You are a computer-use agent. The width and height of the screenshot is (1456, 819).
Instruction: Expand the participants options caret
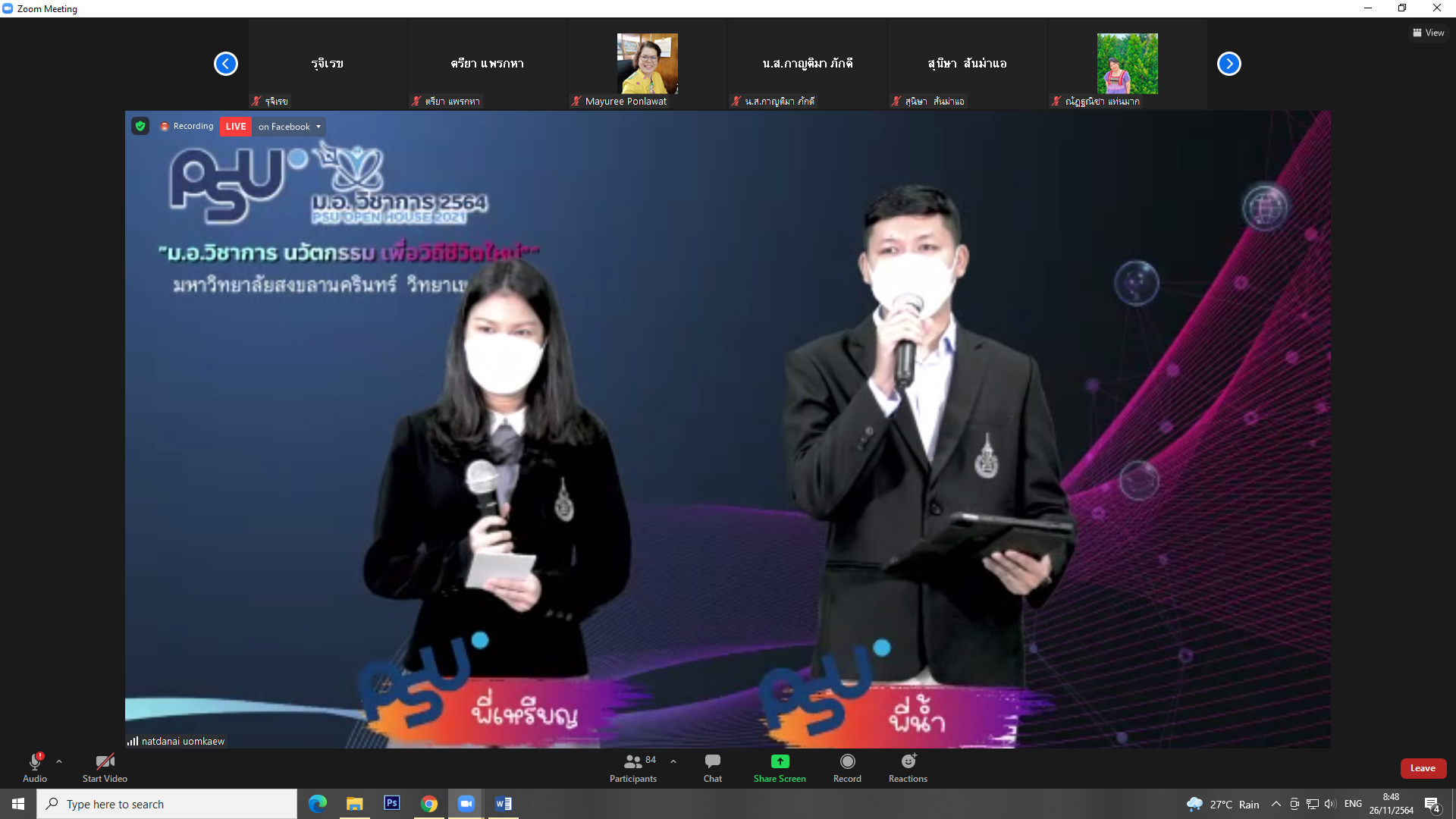coord(673,761)
